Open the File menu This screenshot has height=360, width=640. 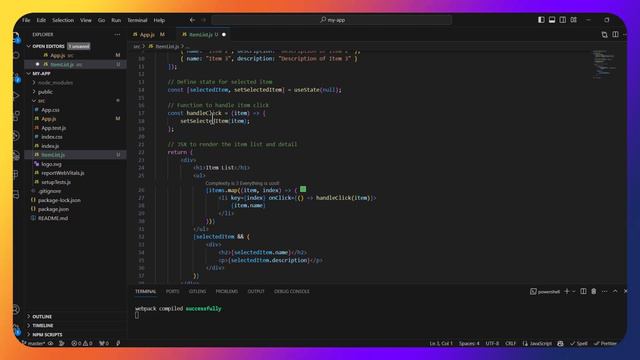(26, 20)
